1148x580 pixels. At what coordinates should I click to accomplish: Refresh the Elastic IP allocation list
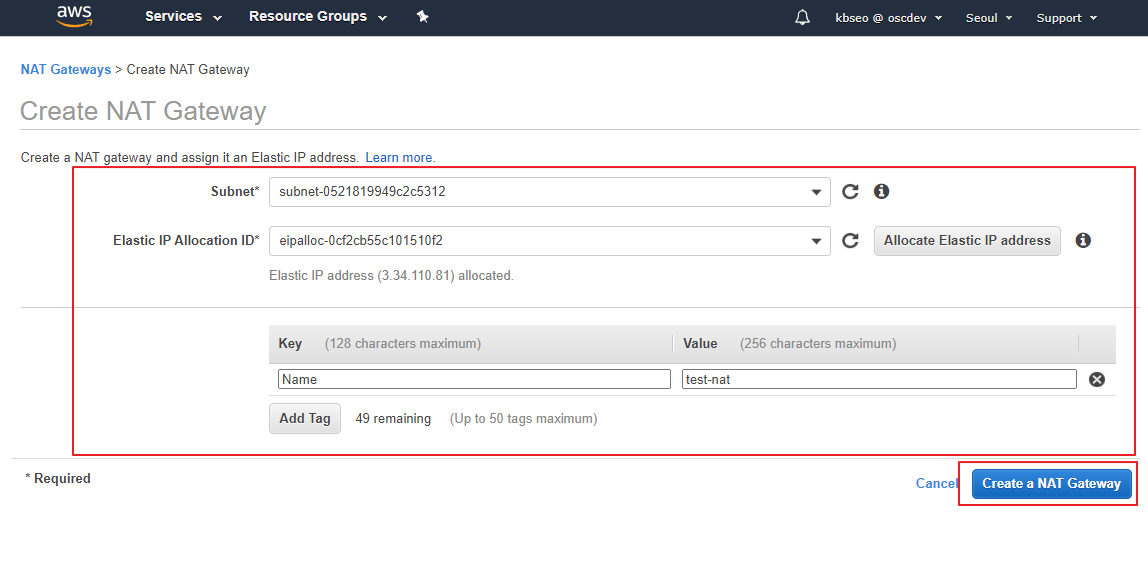[x=850, y=240]
